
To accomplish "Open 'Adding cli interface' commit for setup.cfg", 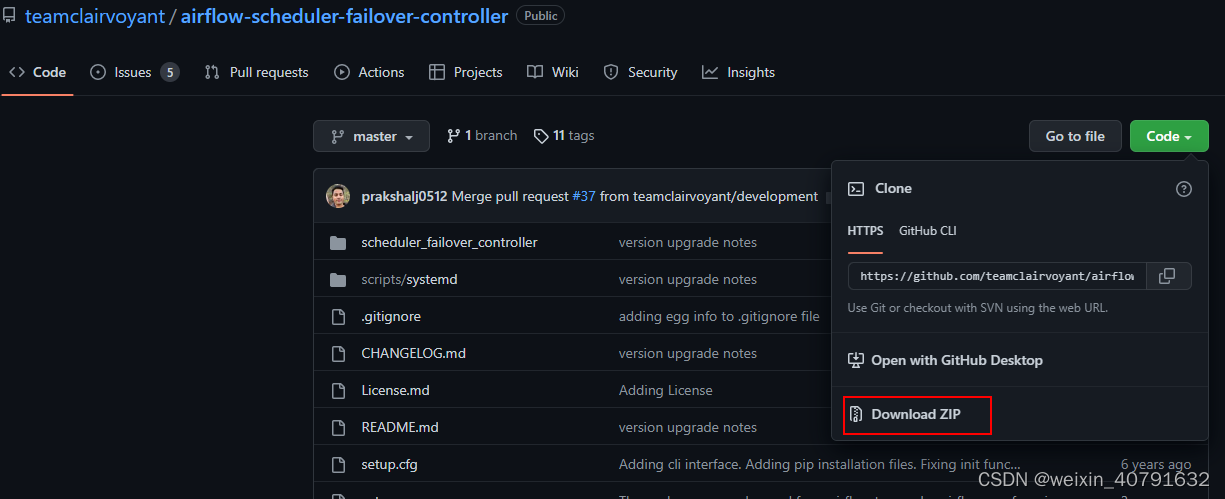I will (x=820, y=464).
